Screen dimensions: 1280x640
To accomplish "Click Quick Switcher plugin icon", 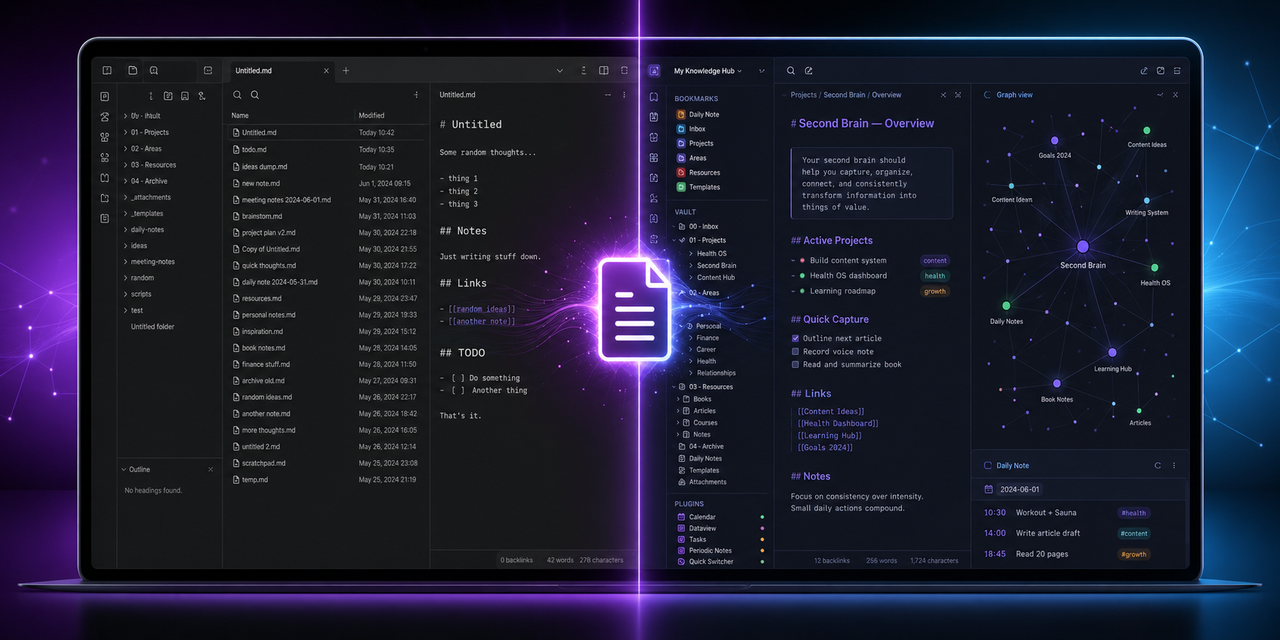I will [x=681, y=562].
